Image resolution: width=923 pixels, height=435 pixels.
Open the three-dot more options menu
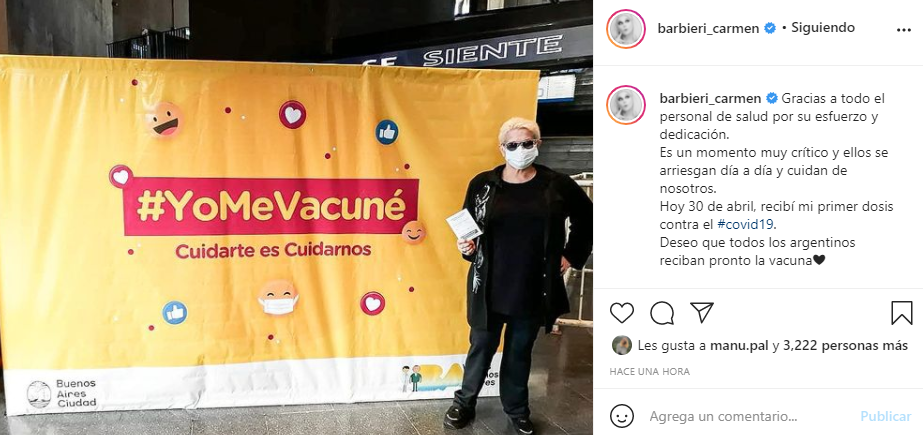tap(904, 30)
